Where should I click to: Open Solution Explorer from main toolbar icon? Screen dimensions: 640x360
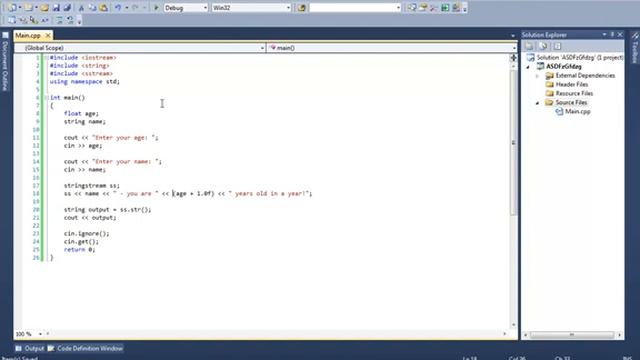411,7
